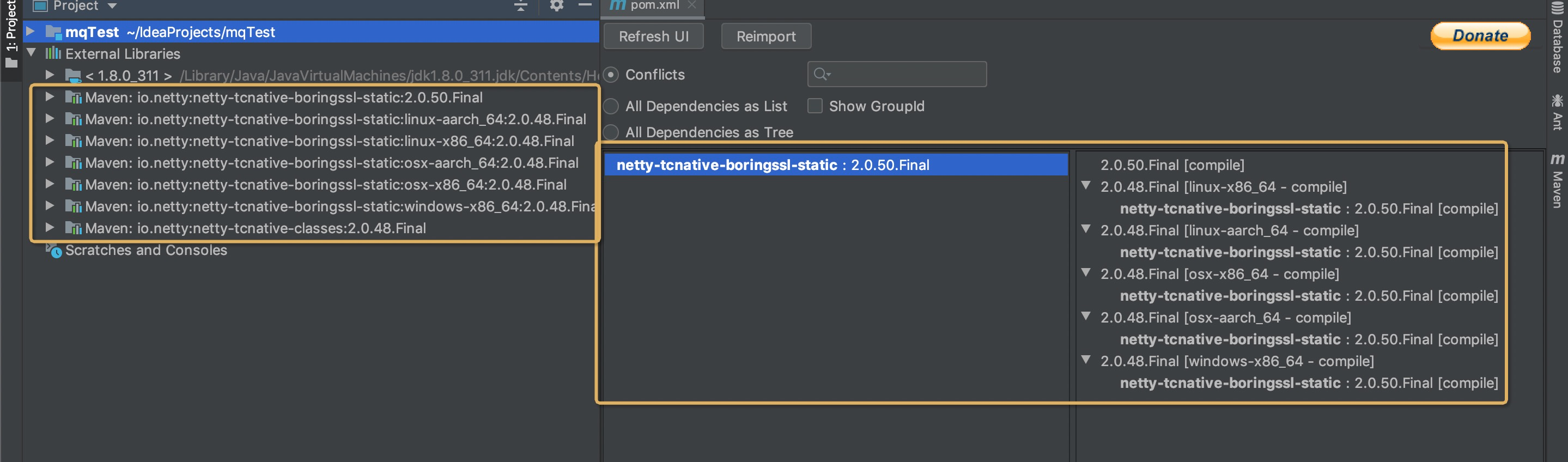
Task: Select Scratches and Consoles
Action: click(146, 250)
